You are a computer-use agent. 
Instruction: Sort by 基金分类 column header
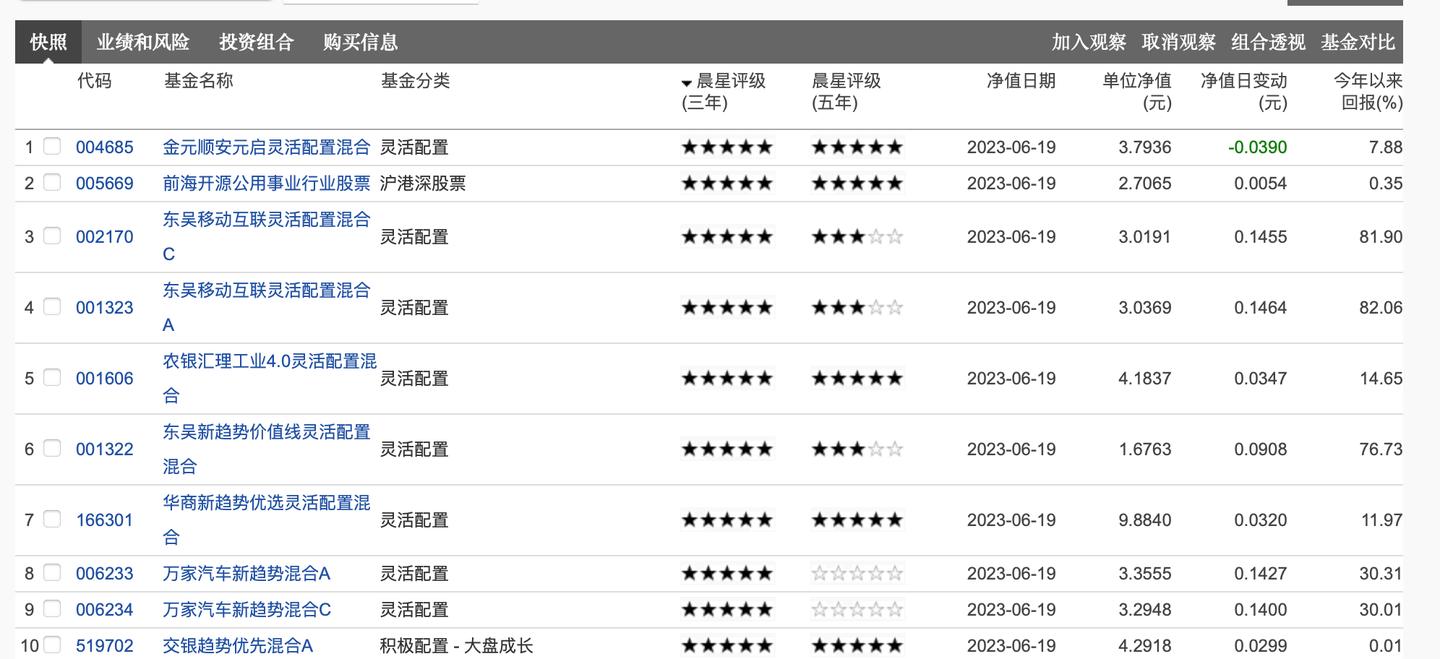tap(415, 81)
